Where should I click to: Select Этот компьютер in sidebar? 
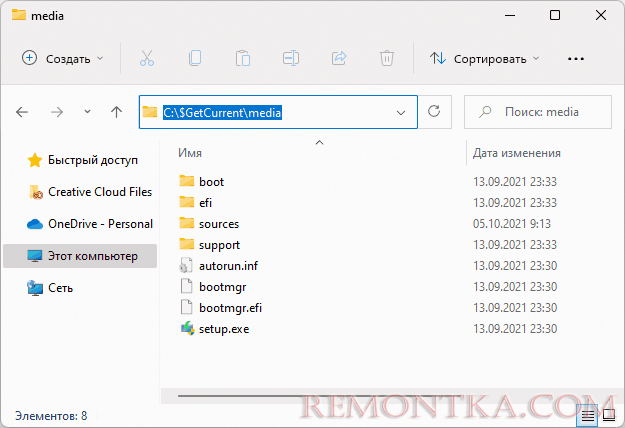coord(80,256)
